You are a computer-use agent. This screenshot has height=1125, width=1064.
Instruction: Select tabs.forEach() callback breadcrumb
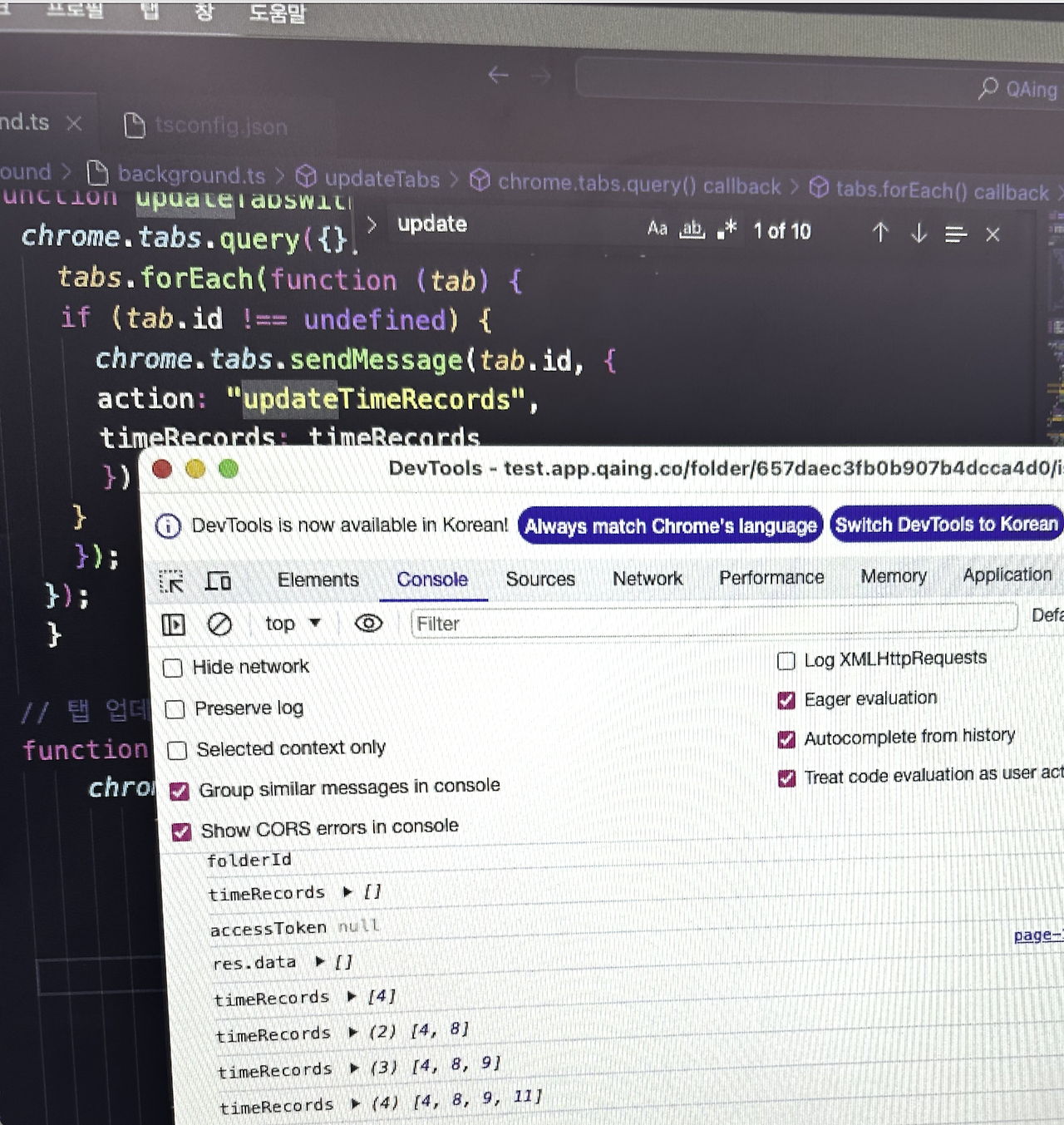pyautogui.click(x=929, y=190)
